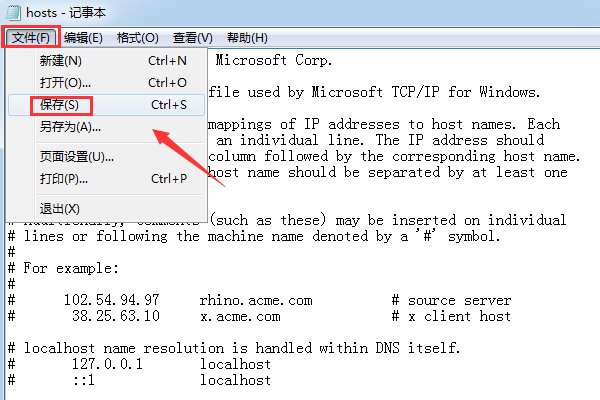Click the IP address 38.25.63.10

click(x=116, y=316)
